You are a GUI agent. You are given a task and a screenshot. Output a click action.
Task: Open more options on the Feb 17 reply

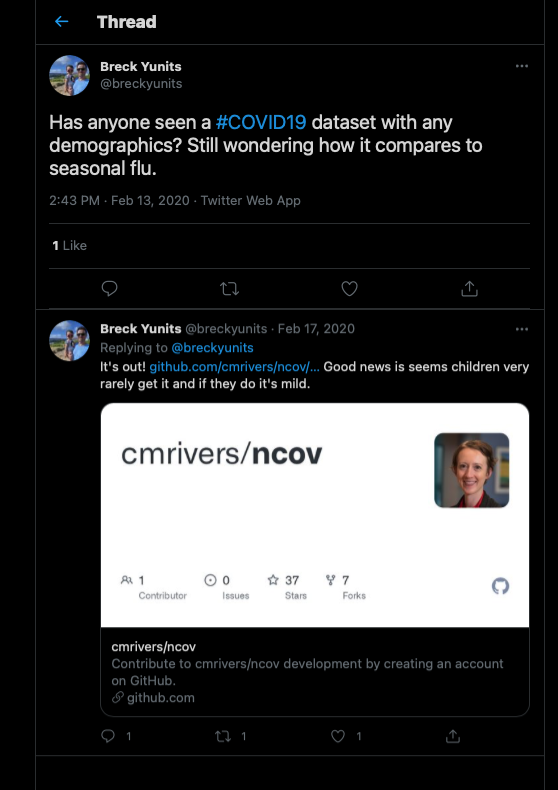522,329
